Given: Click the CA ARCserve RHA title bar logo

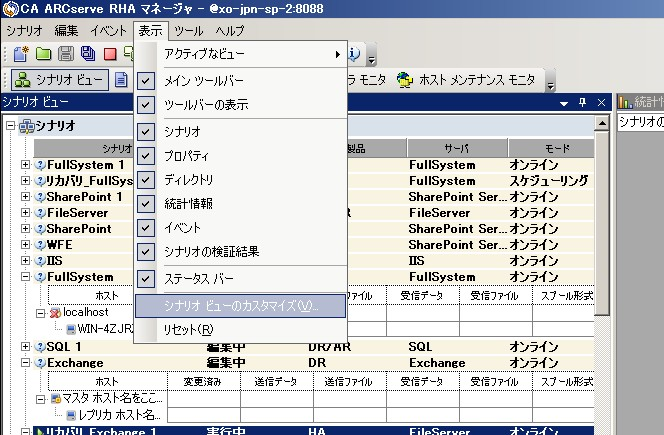Looking at the screenshot, I should tap(10, 8).
